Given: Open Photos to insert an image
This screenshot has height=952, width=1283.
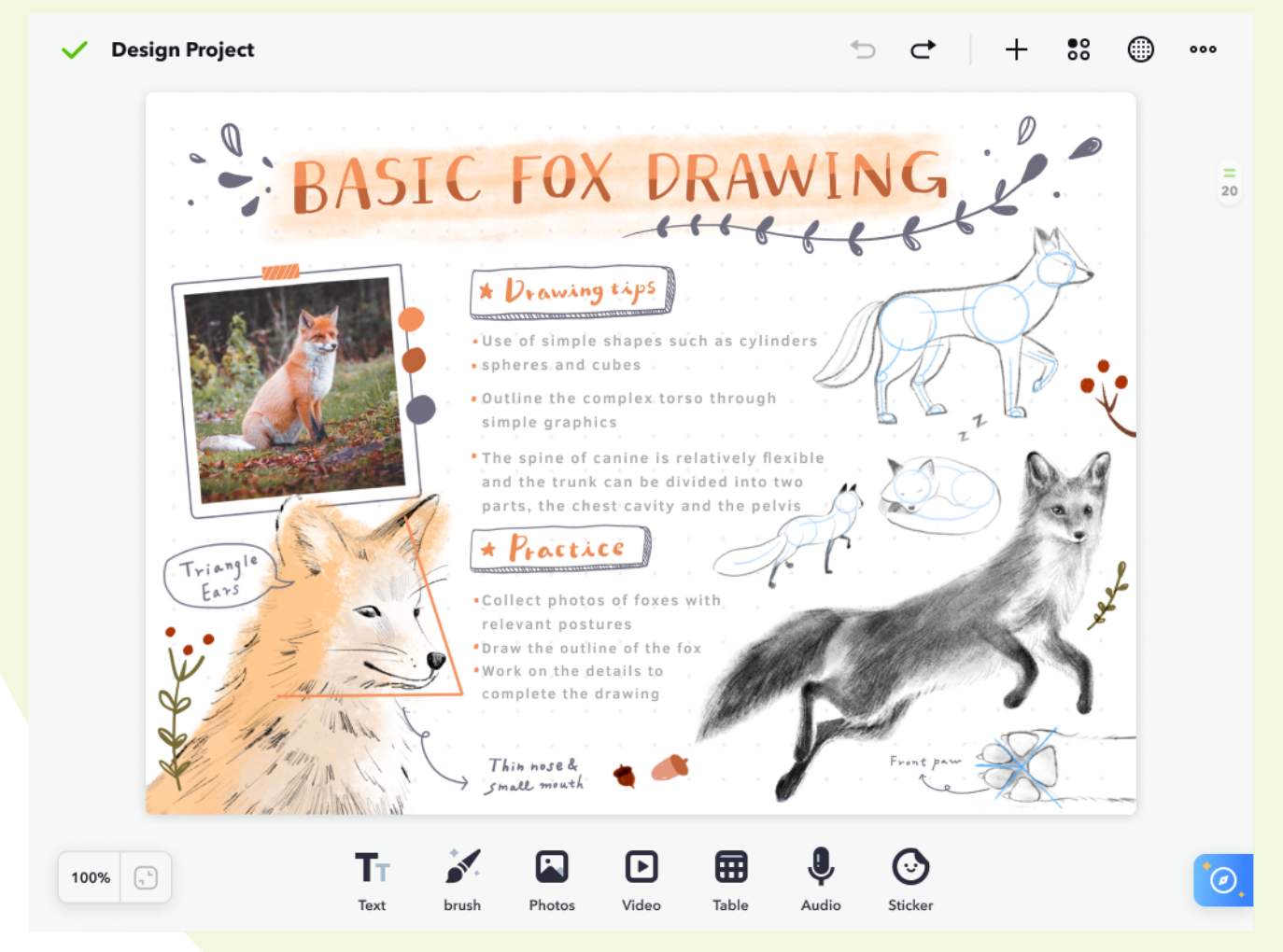Looking at the screenshot, I should tap(552, 880).
